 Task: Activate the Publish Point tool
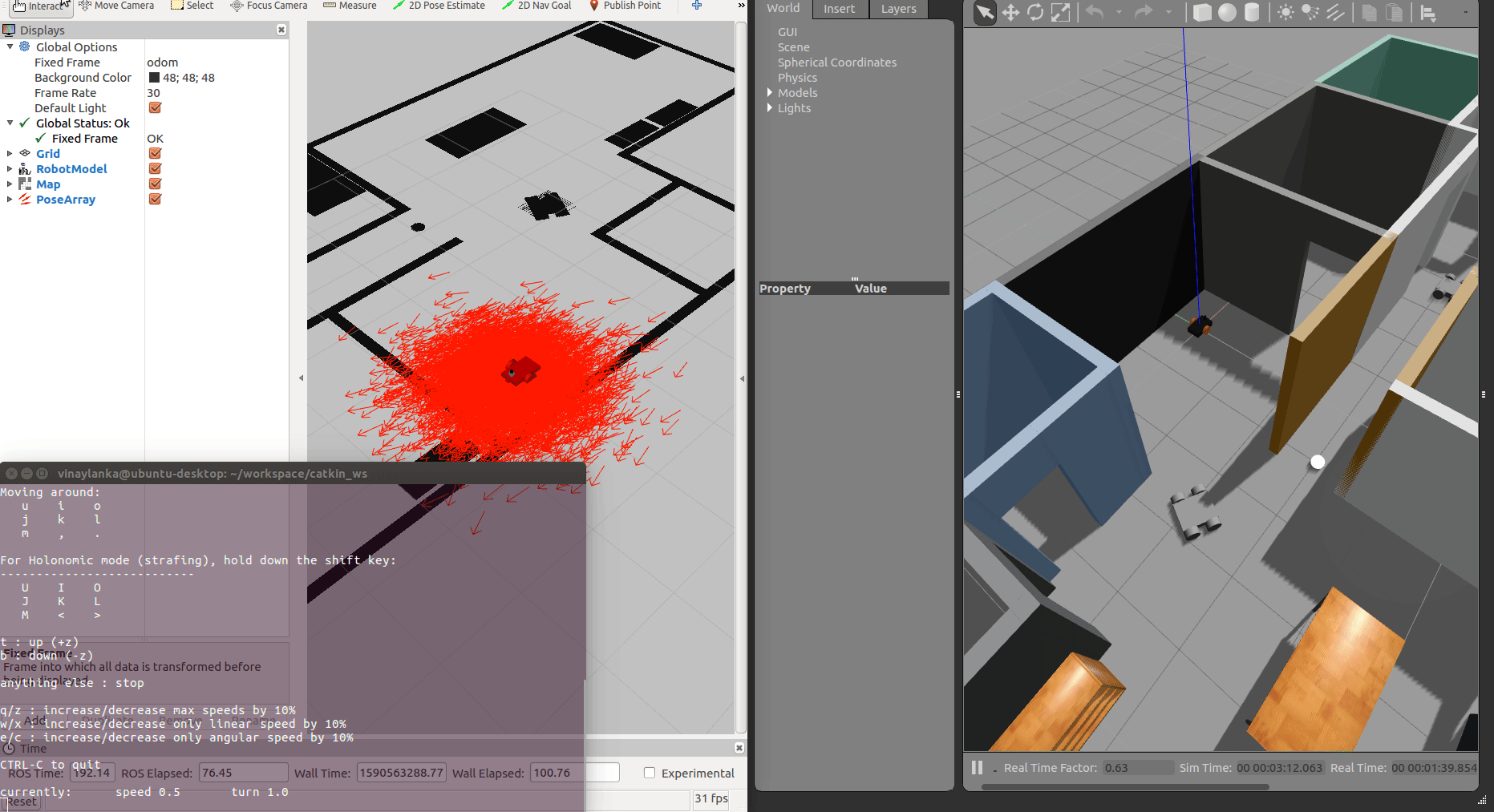tap(626, 6)
